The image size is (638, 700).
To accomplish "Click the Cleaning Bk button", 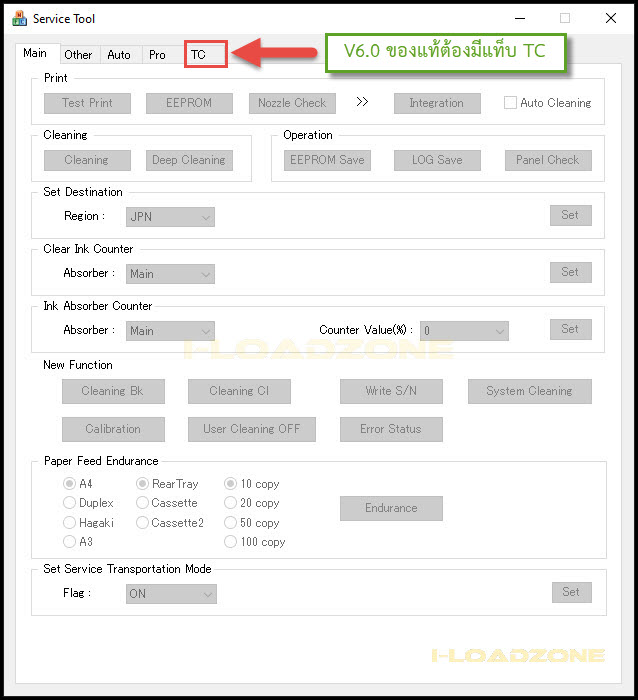I will pos(113,392).
